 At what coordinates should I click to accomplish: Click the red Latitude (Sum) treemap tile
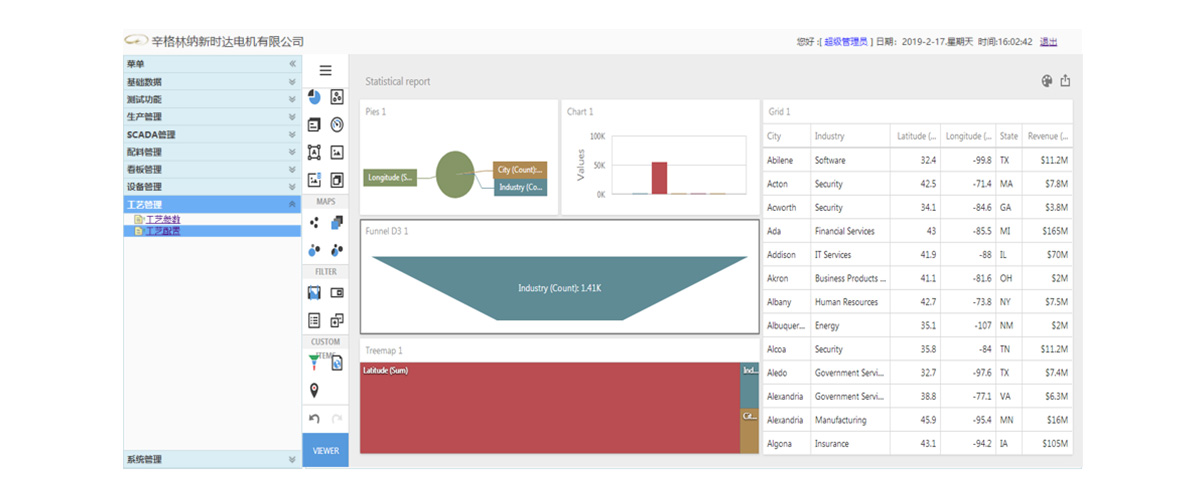click(x=548, y=410)
